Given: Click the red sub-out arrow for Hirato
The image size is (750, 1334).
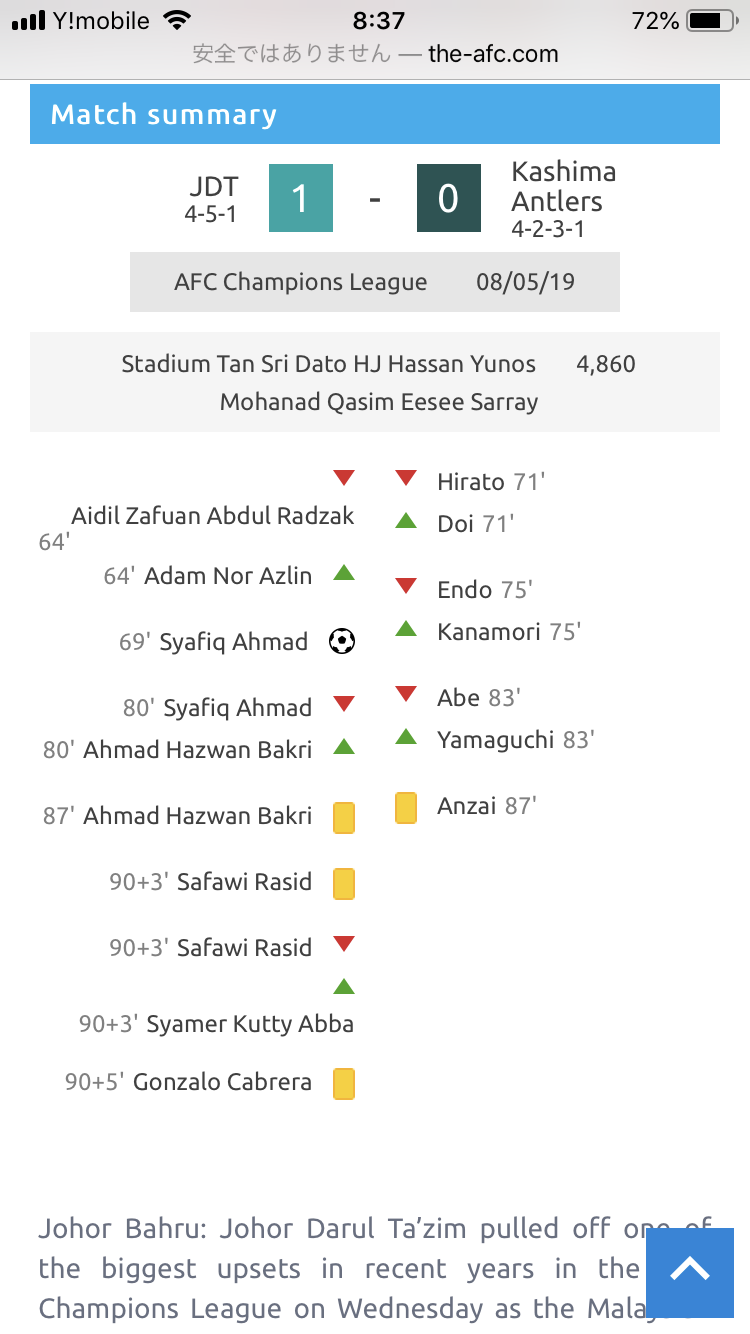Looking at the screenshot, I should pyautogui.click(x=406, y=478).
